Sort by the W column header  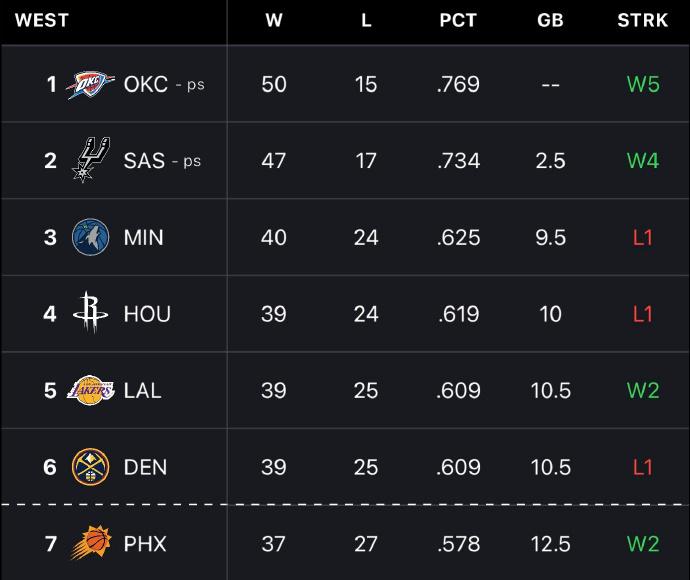pyautogui.click(x=273, y=21)
